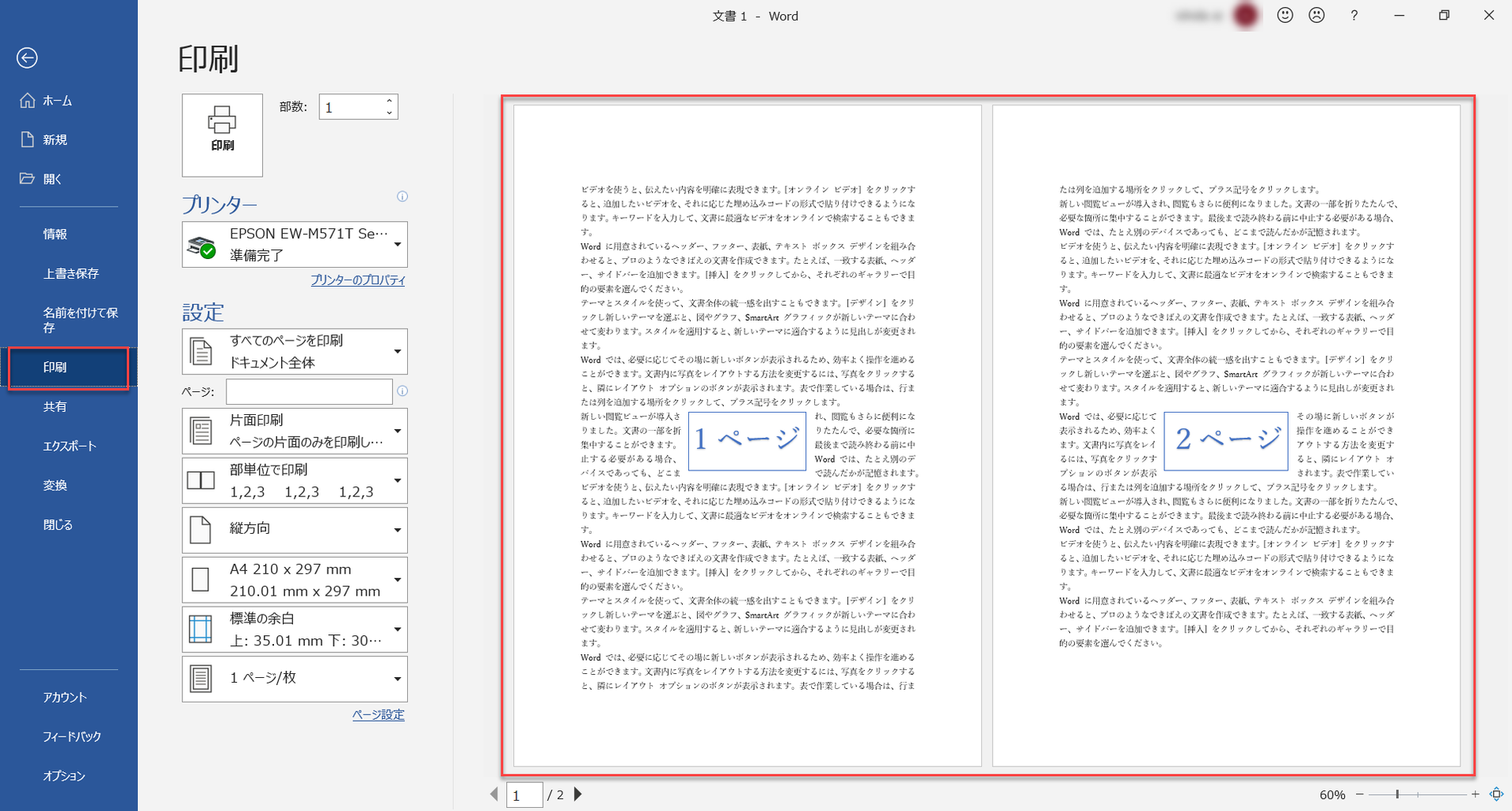
Task: Click the info icon beside the pages field
Action: pos(402,391)
